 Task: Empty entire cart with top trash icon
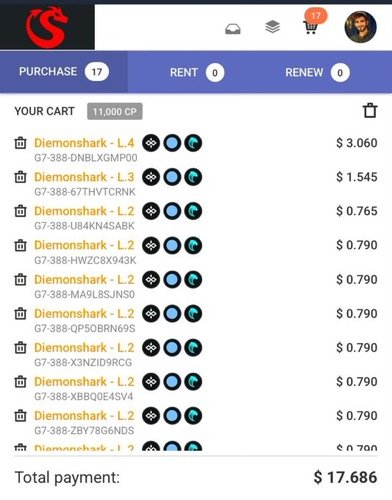click(370, 111)
